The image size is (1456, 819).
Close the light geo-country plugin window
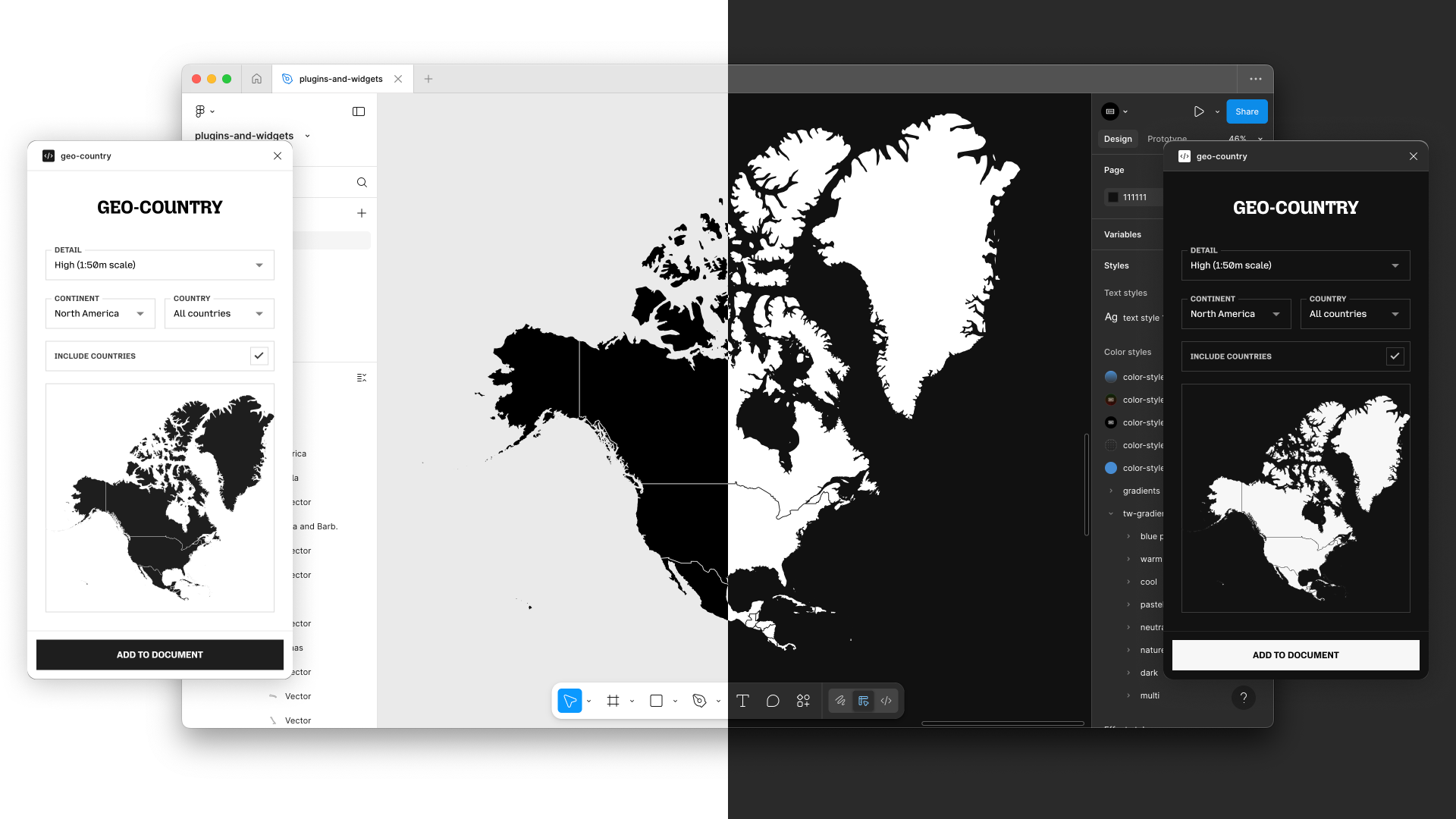pyautogui.click(x=278, y=155)
